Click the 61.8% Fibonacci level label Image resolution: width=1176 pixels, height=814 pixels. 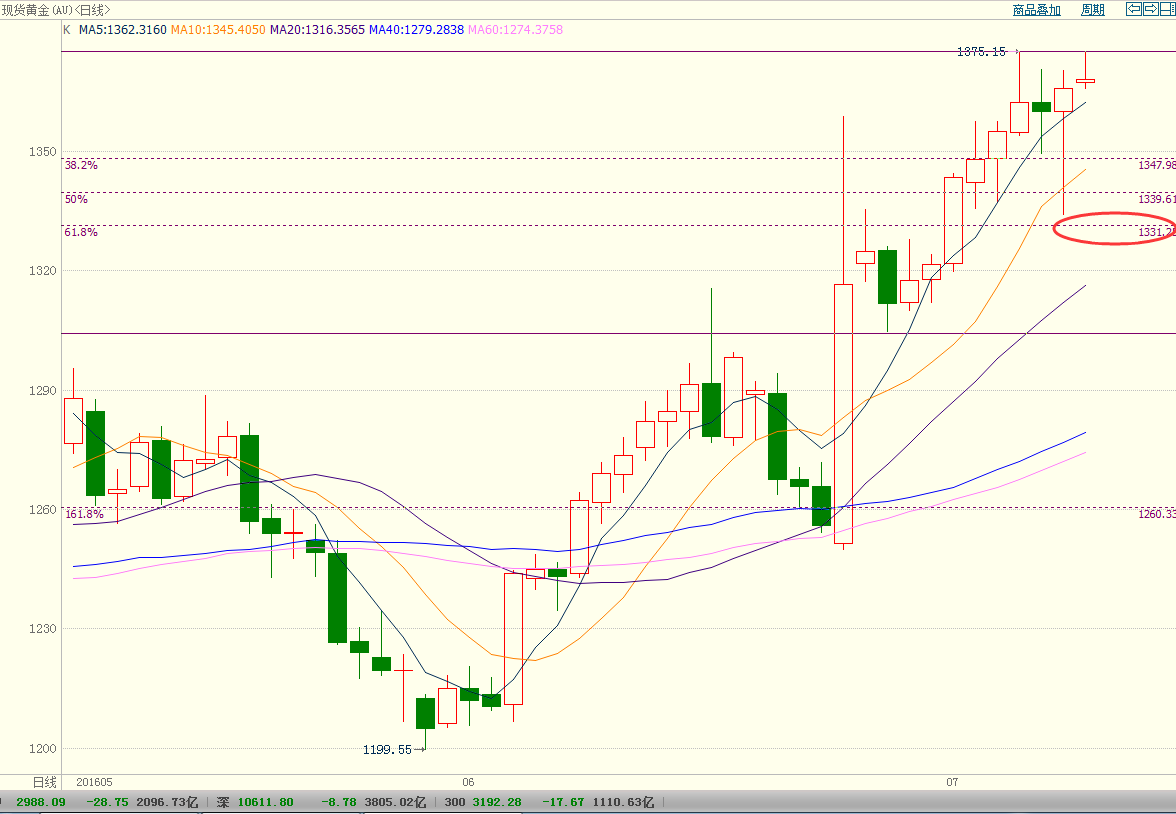click(x=81, y=232)
